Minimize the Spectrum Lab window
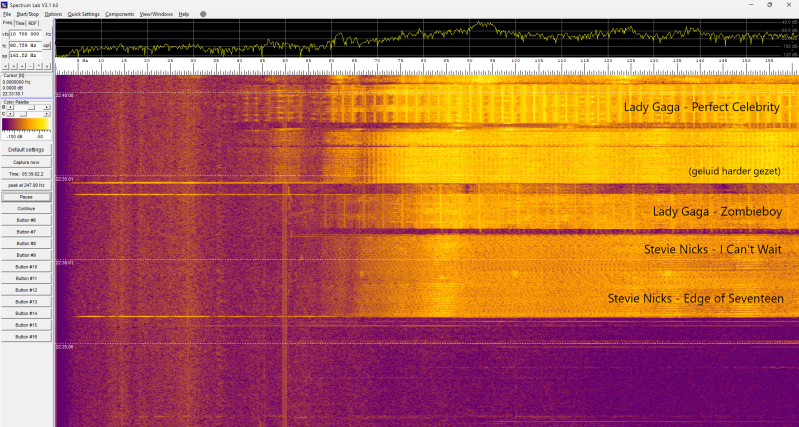The width and height of the screenshot is (799, 427). point(750,5)
